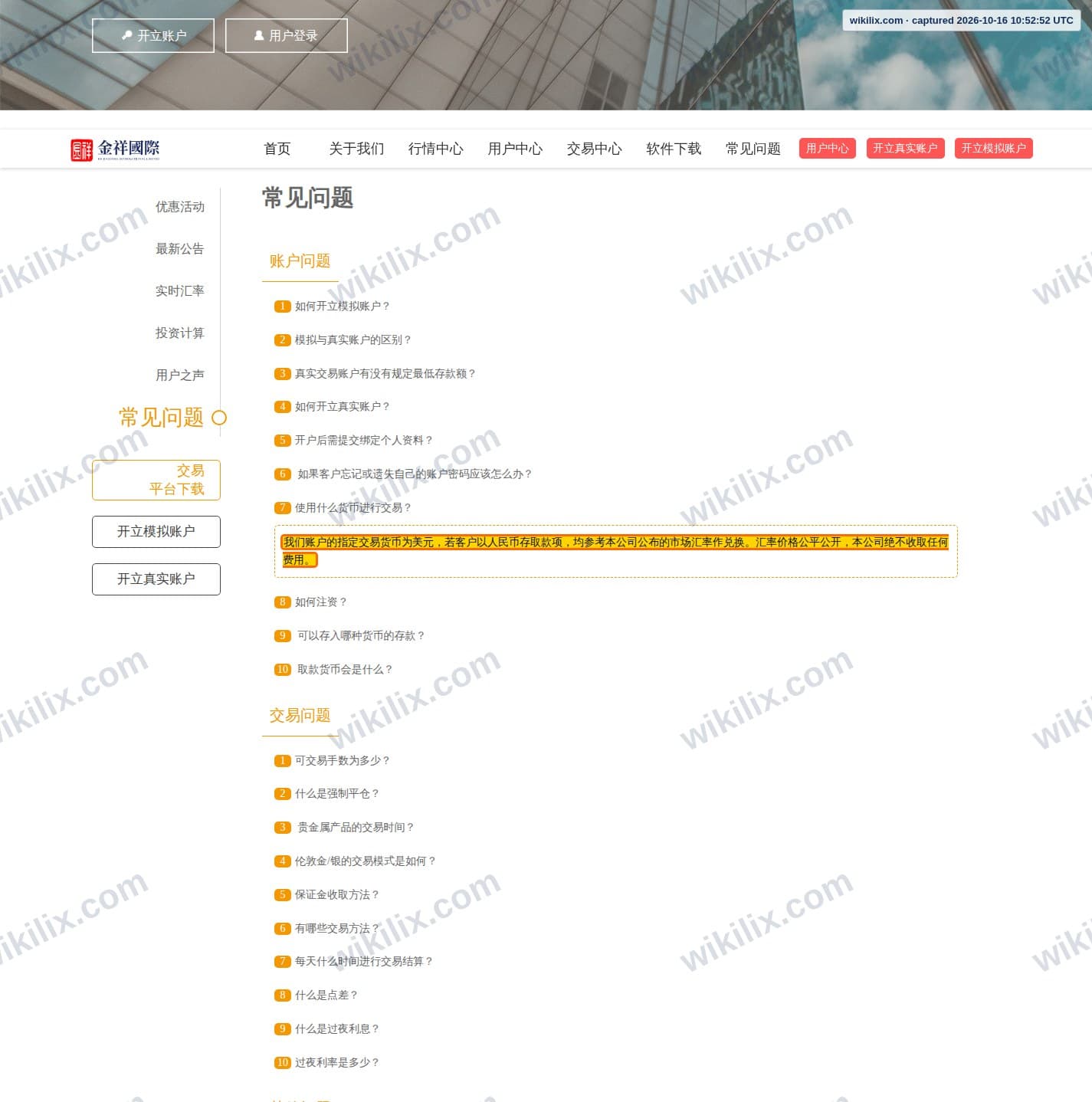Select 优惠活动 in the sidebar

coord(180,207)
